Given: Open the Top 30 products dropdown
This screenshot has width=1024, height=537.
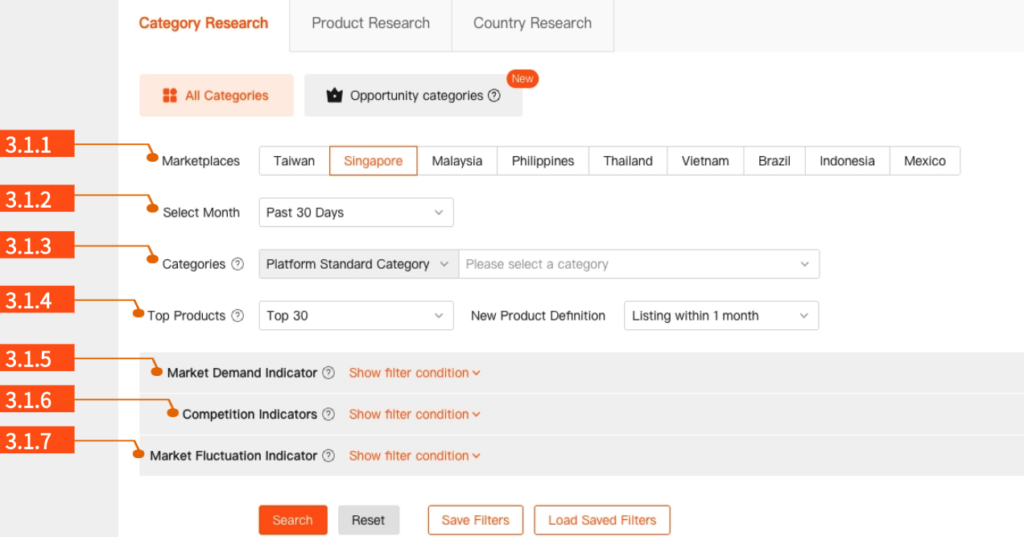Looking at the screenshot, I should point(355,316).
